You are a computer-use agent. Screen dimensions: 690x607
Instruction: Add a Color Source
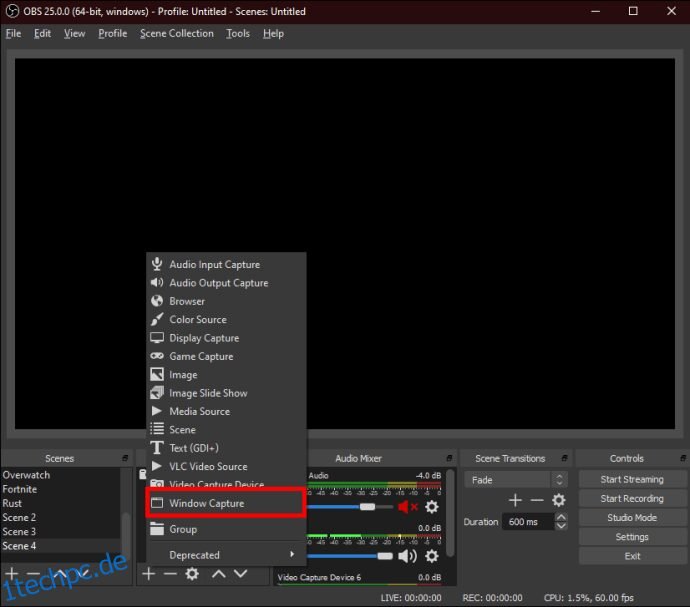226,320
